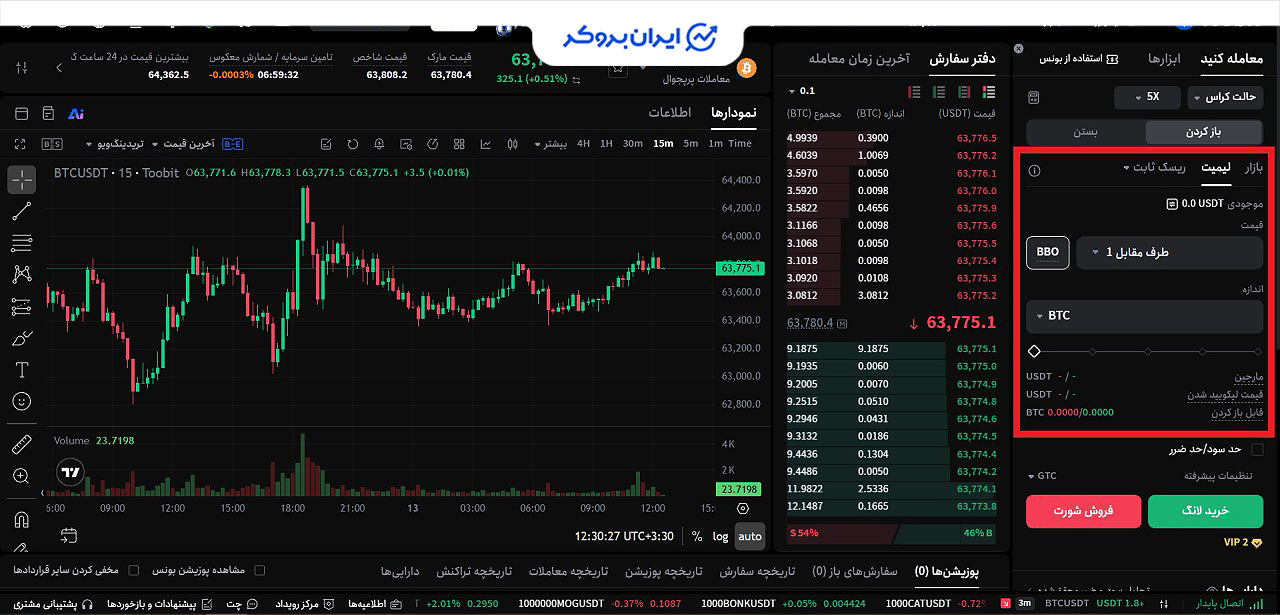Select the chart patterns drawing tool
Viewport: 1280px width, 615px height.
tap(22, 274)
